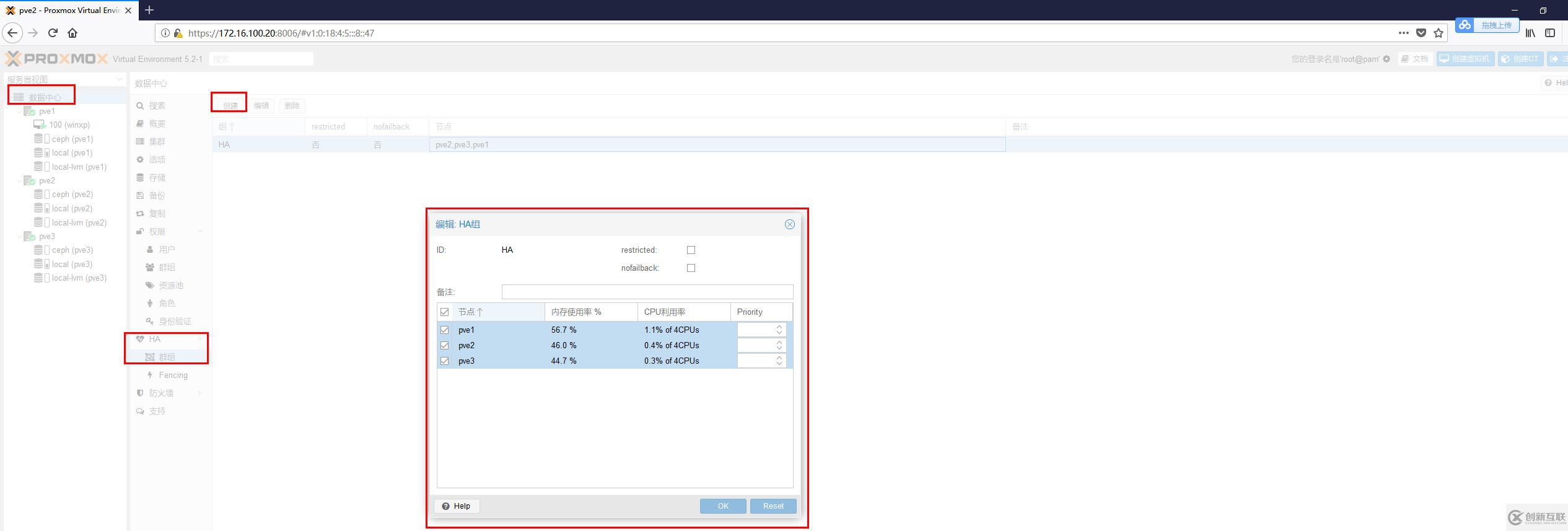Image resolution: width=1568 pixels, height=531 pixels.
Task: Click the Proxmox search field
Action: [261, 59]
